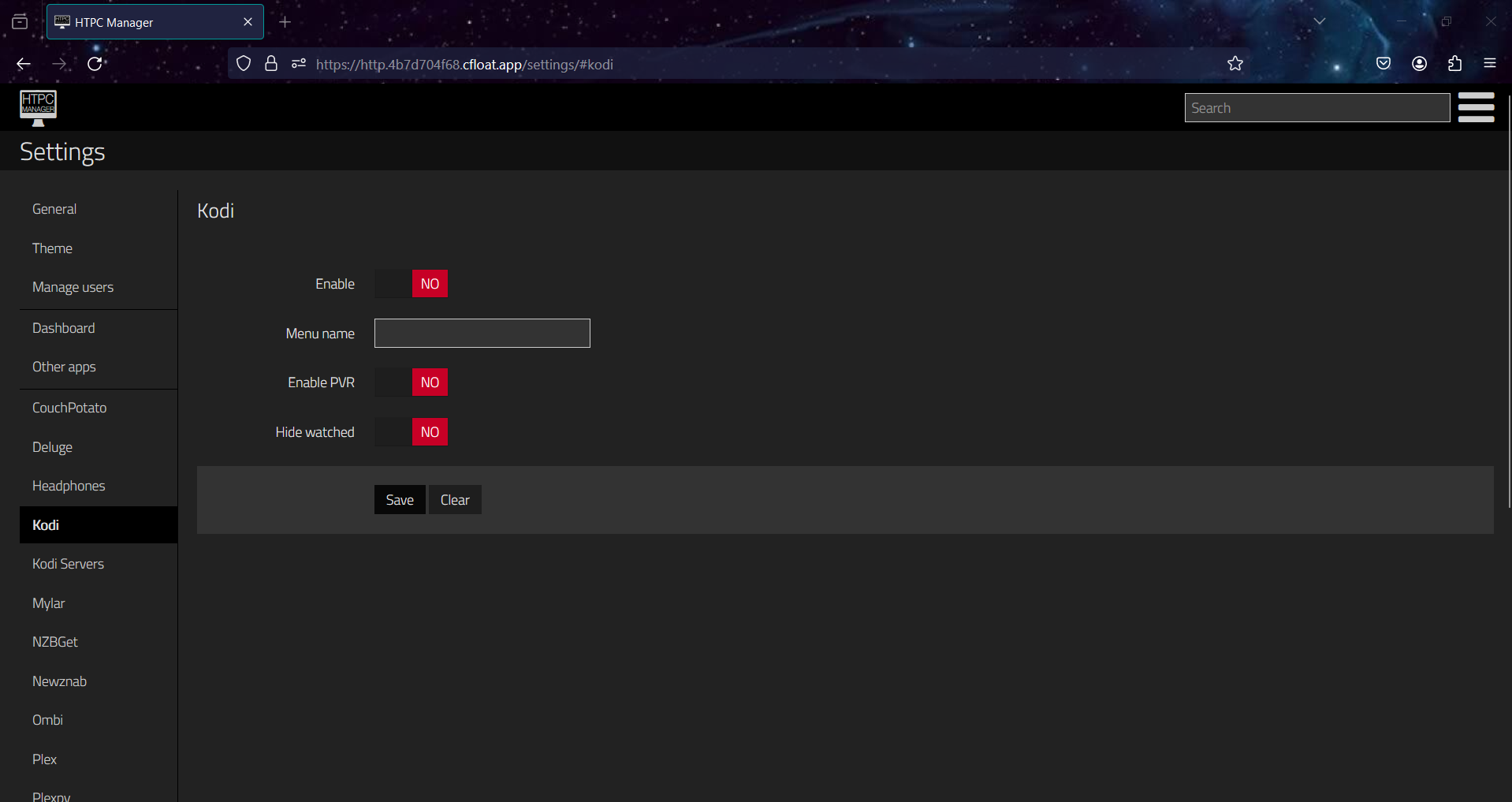Screen dimensions: 1512x802
Task: Click the page vertical scrollbar
Action: (1509, 300)
